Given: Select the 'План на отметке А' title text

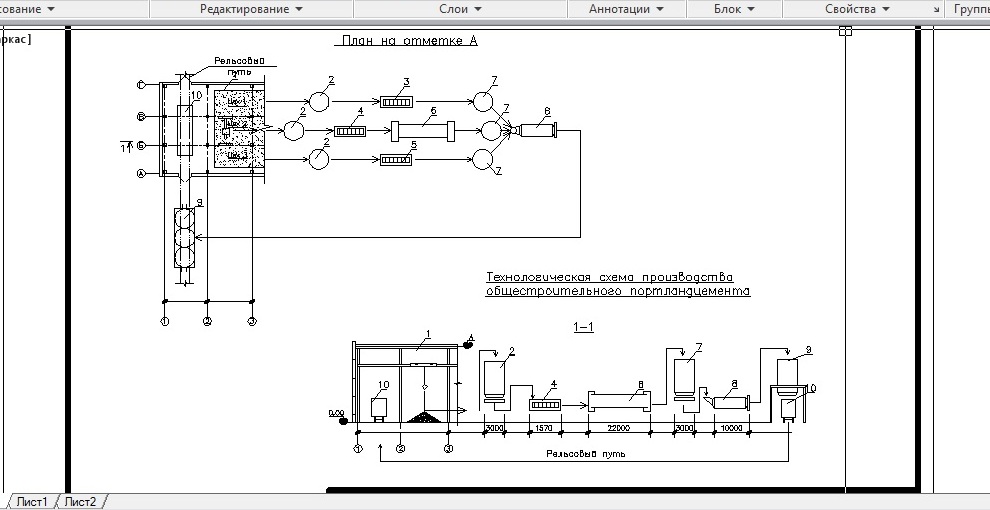Looking at the screenshot, I should [409, 41].
